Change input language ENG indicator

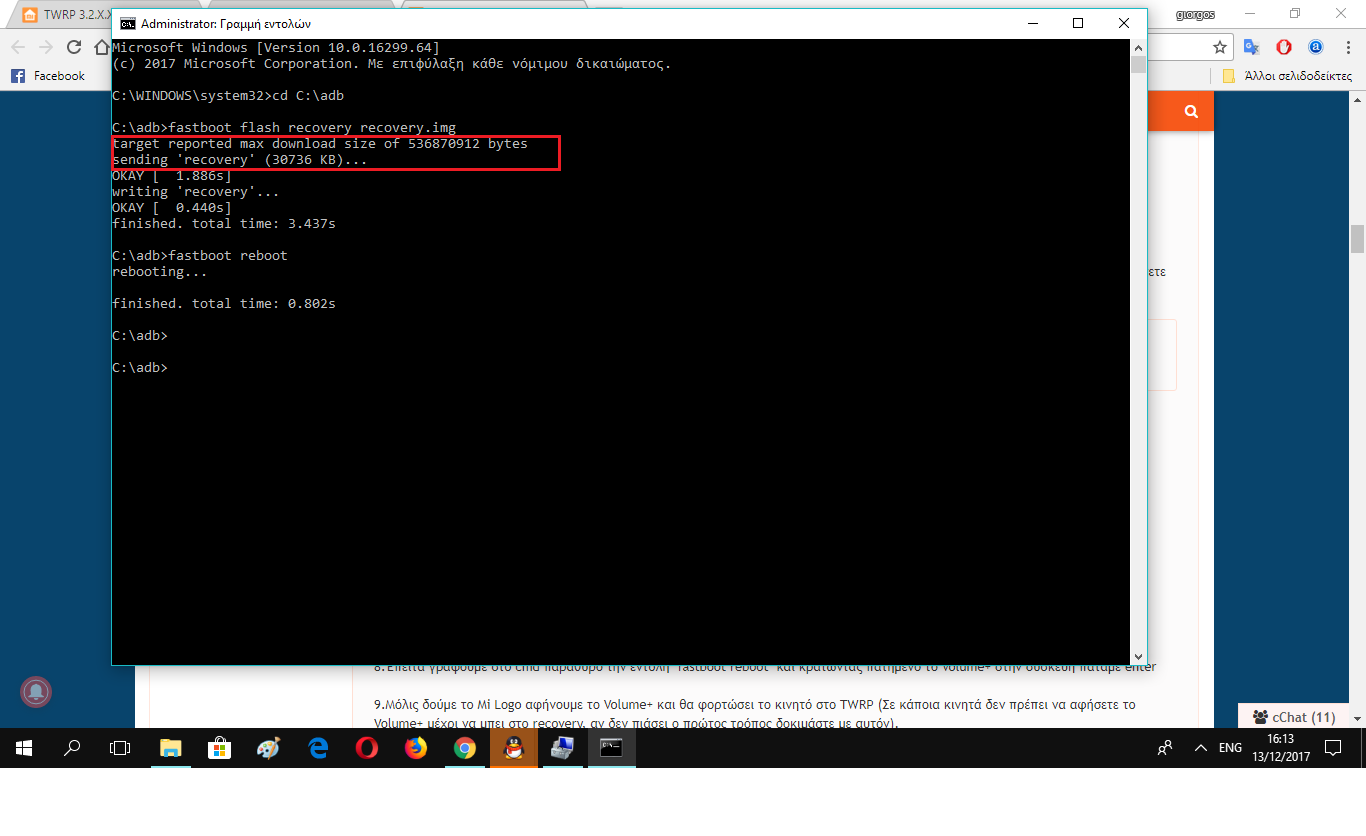(x=1231, y=747)
